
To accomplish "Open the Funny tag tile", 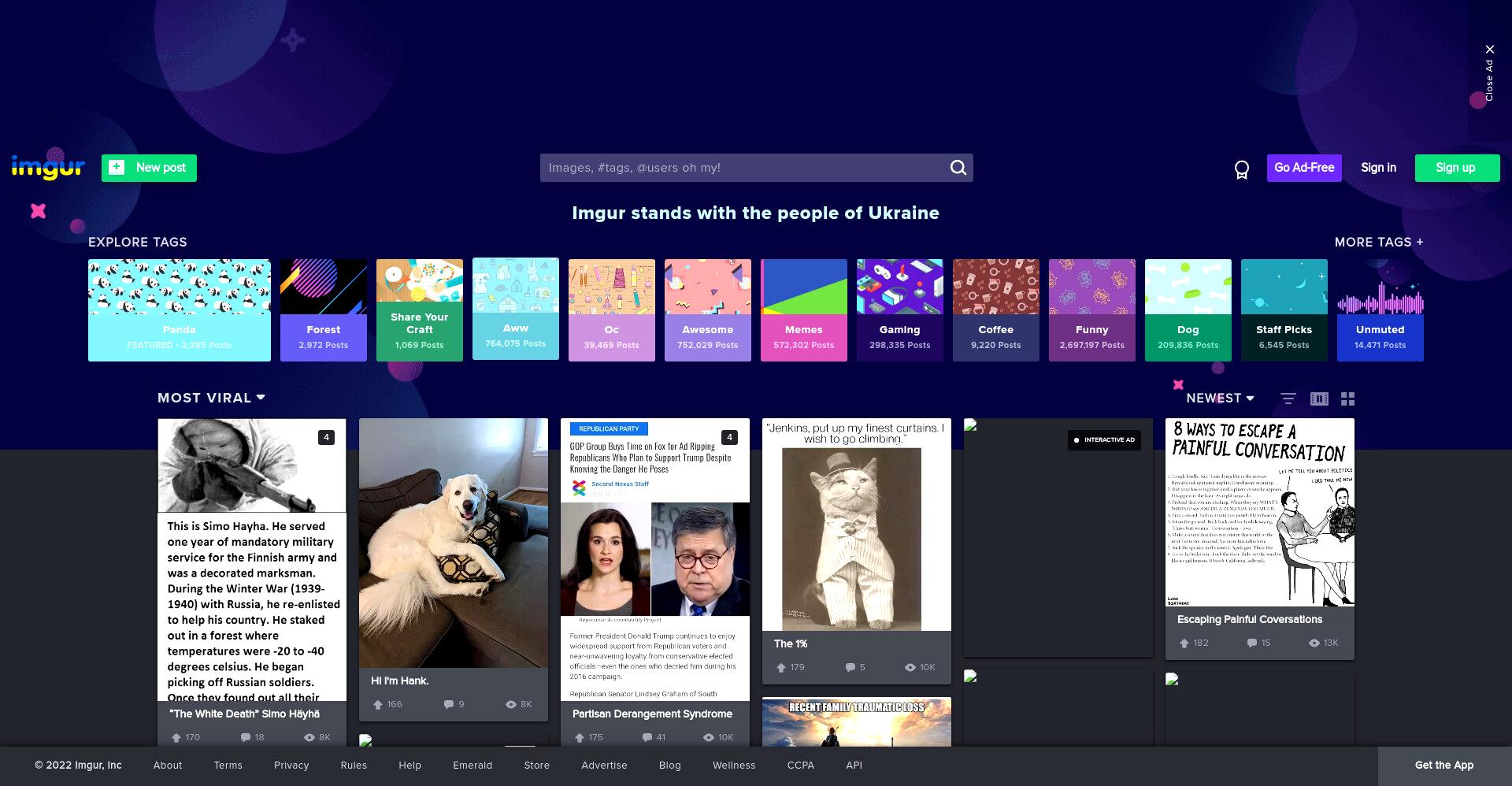I will tap(1092, 310).
